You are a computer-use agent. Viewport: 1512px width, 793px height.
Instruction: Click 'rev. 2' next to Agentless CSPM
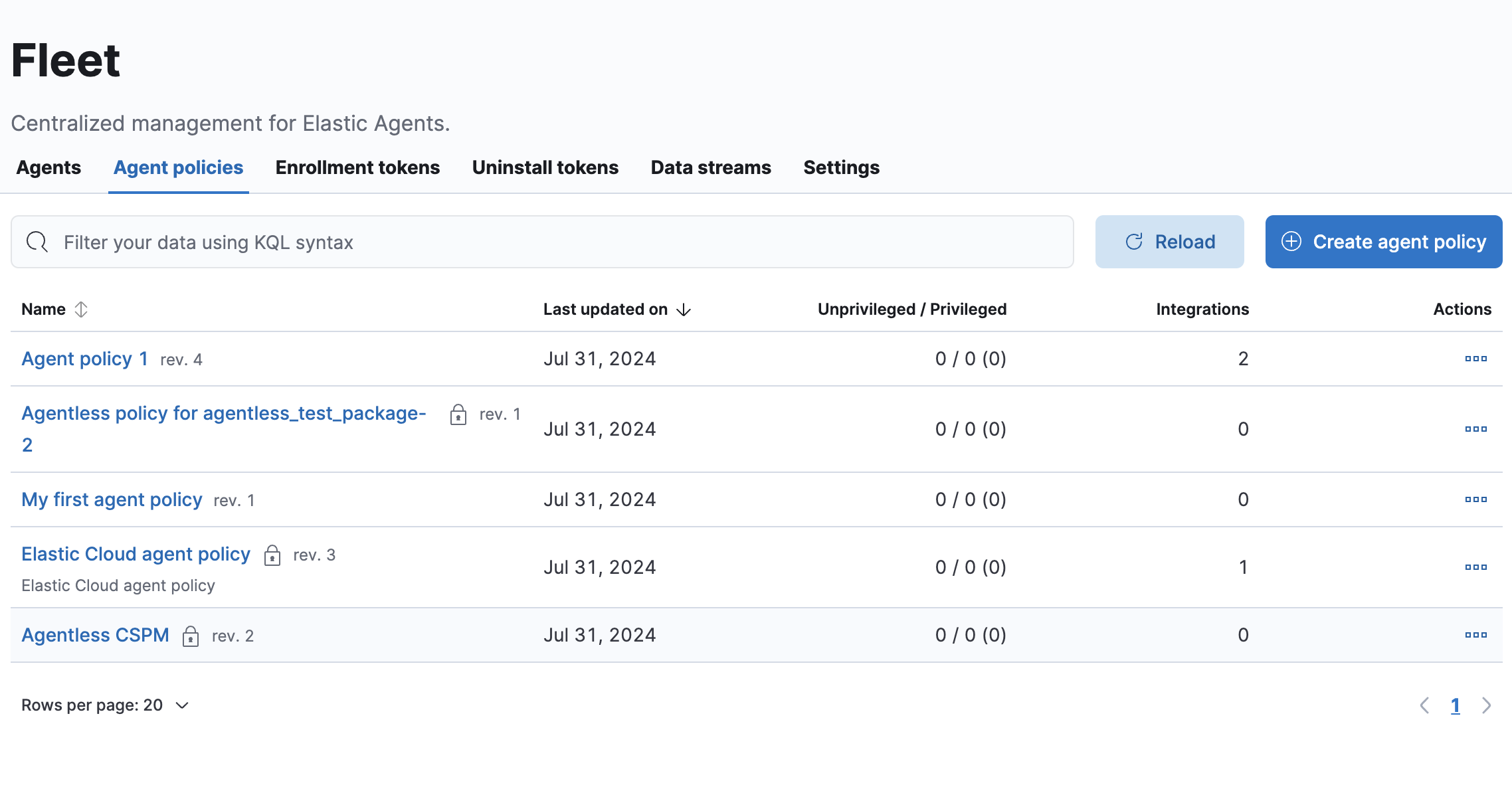[233, 636]
